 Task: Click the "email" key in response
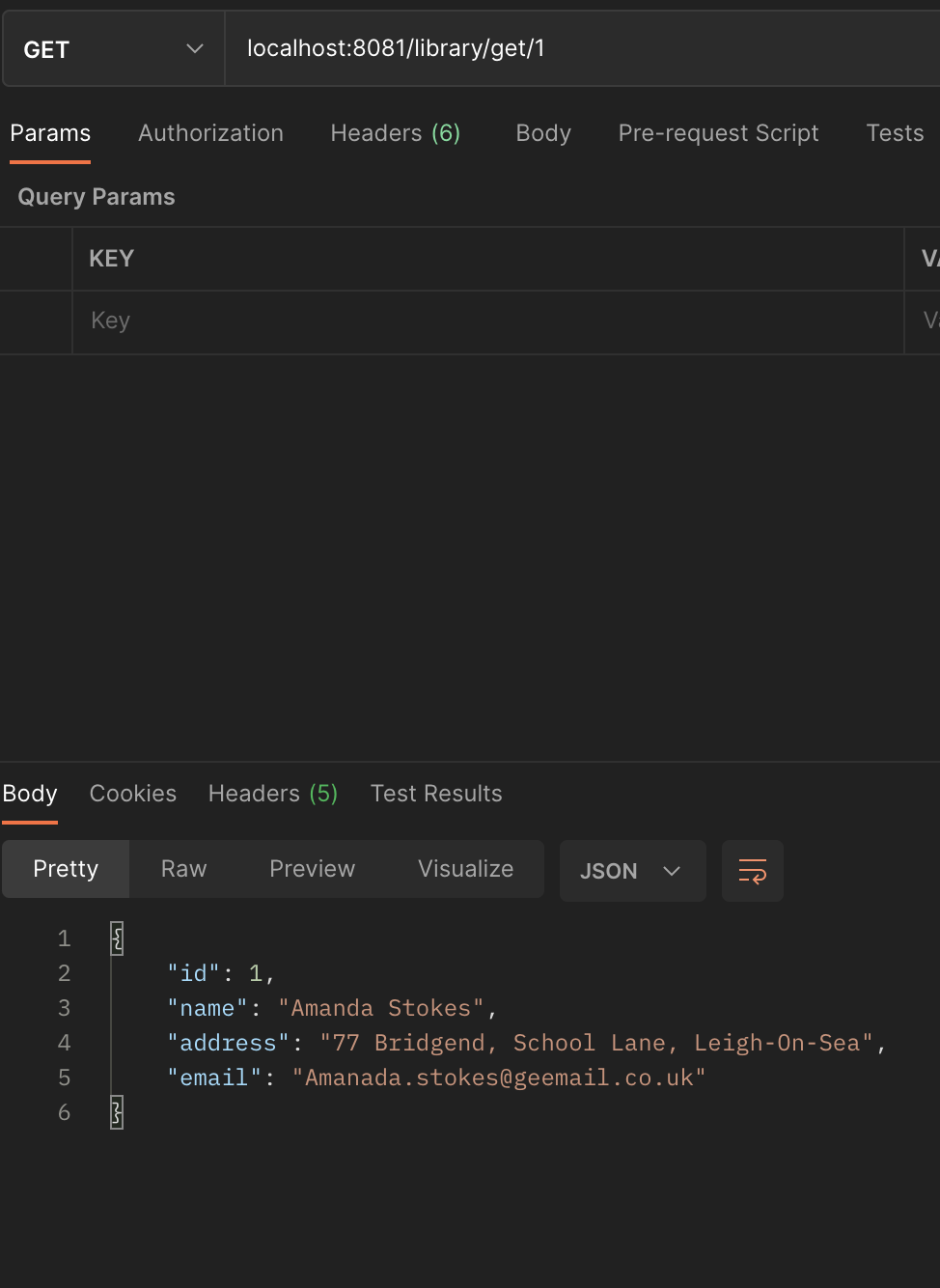214,1078
